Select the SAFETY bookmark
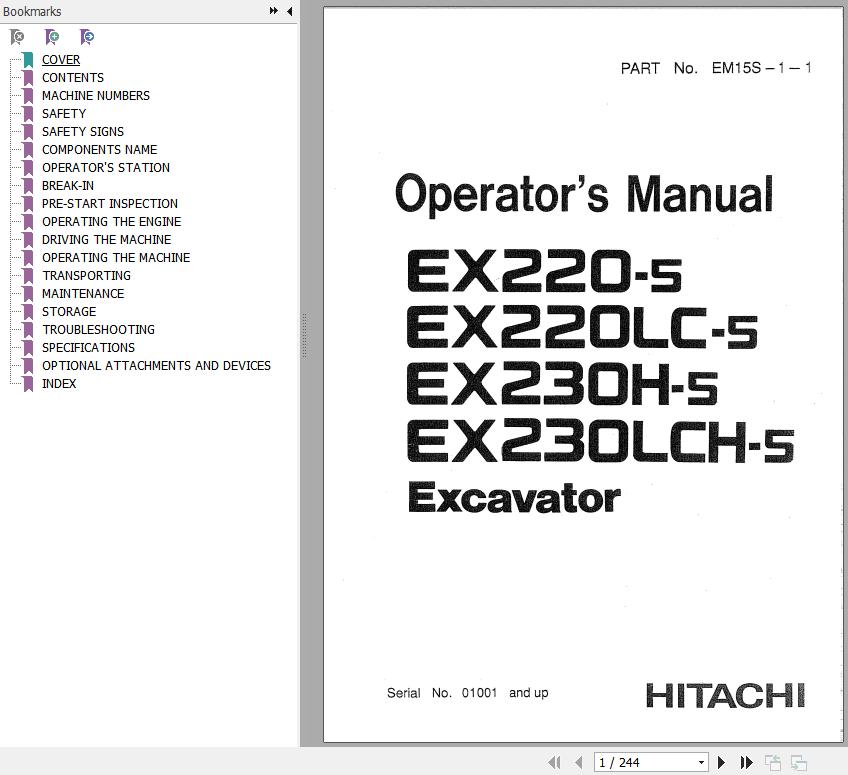 [x=64, y=114]
